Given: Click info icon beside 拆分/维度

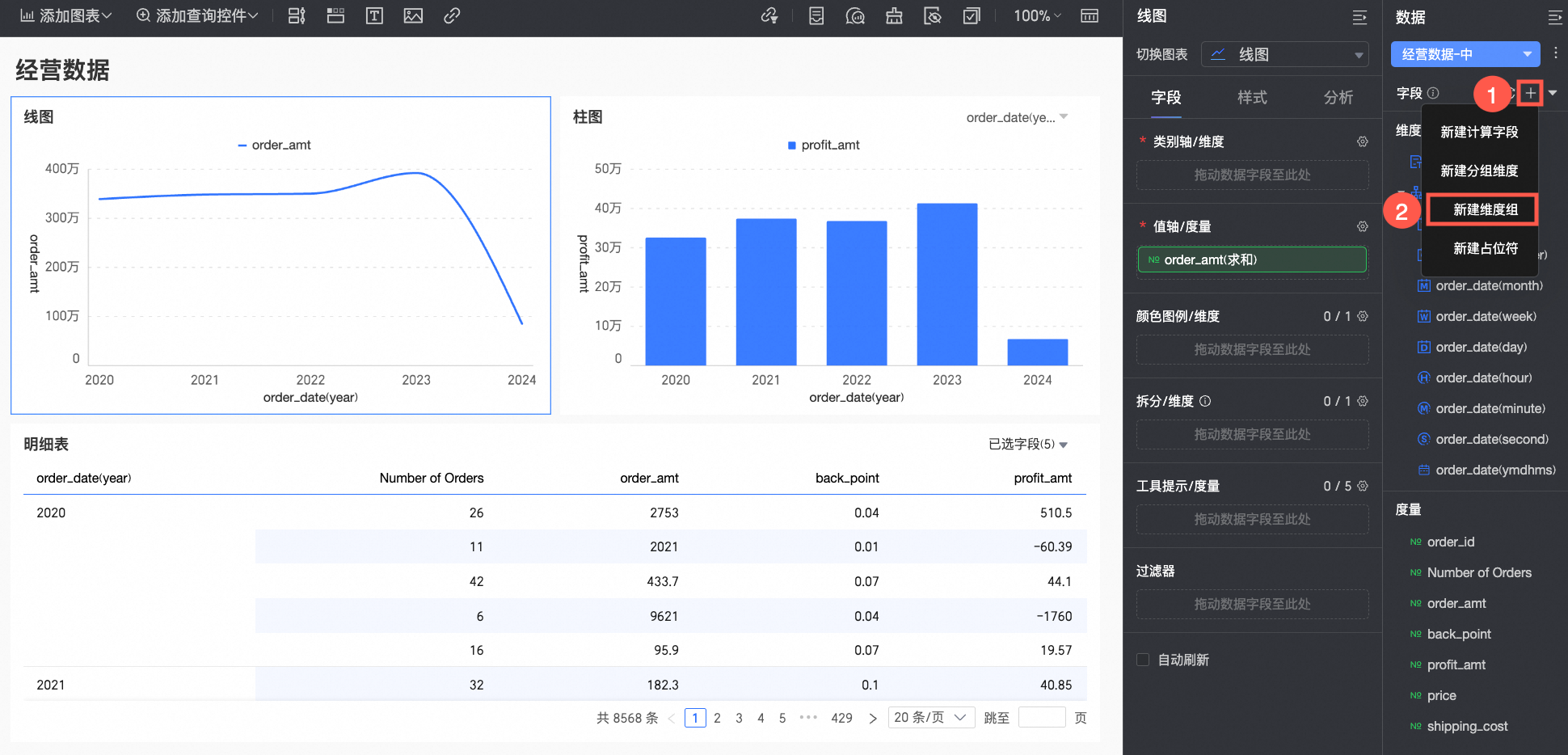Looking at the screenshot, I should [1205, 401].
